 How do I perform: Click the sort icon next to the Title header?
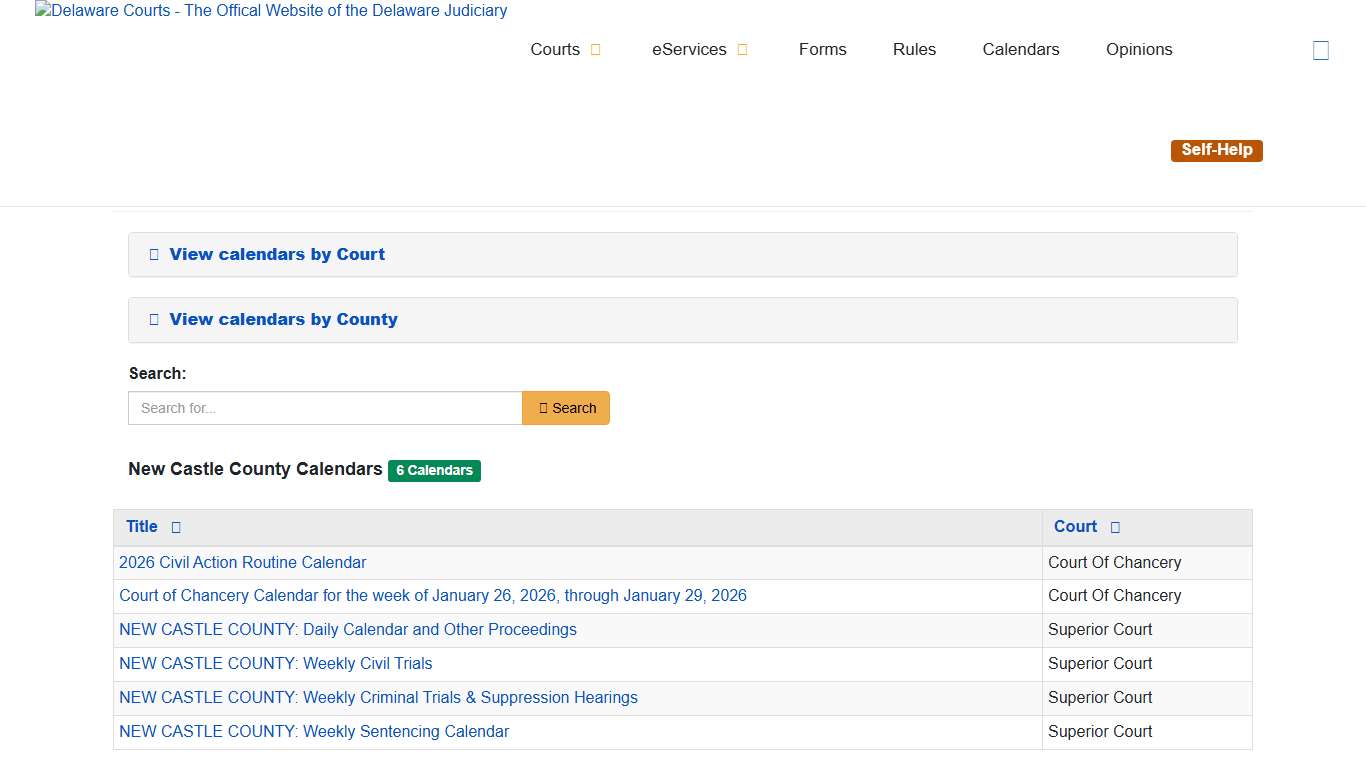pos(175,527)
